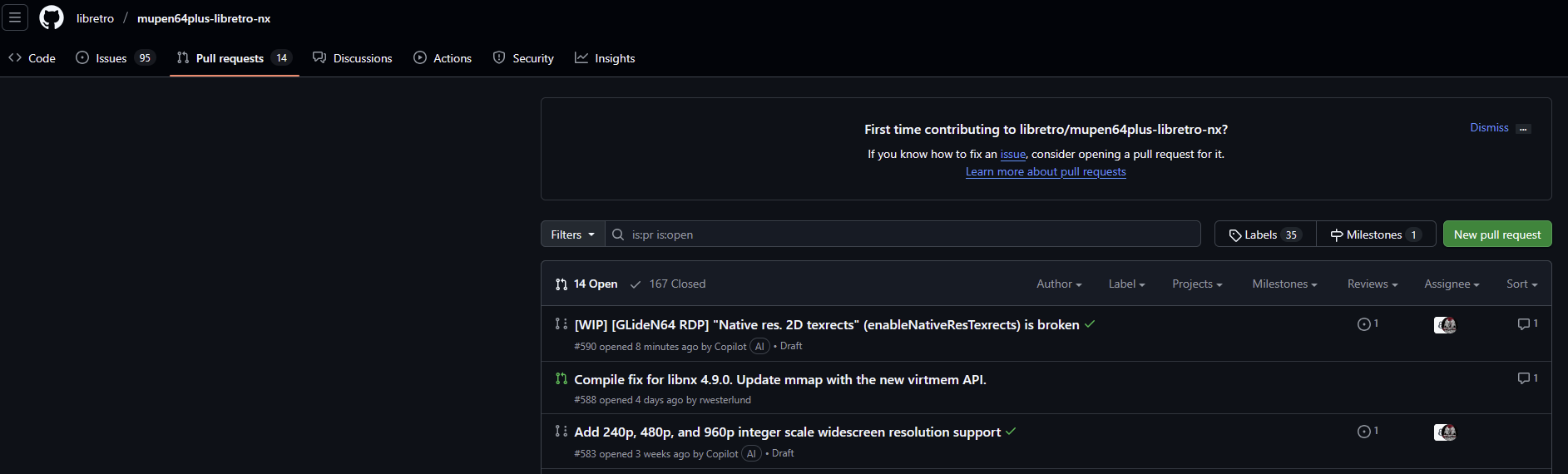Show the 167 Closed pull requests

pyautogui.click(x=668, y=284)
